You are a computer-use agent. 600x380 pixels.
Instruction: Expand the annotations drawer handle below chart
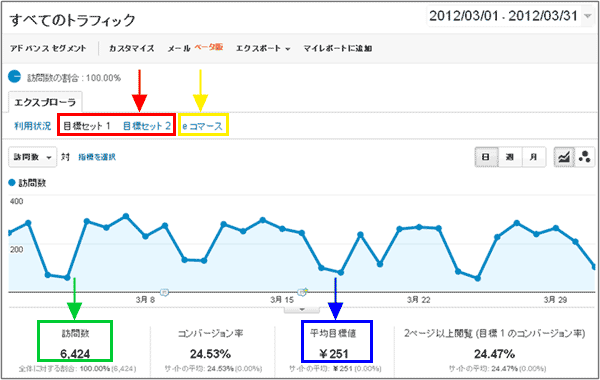point(302,309)
